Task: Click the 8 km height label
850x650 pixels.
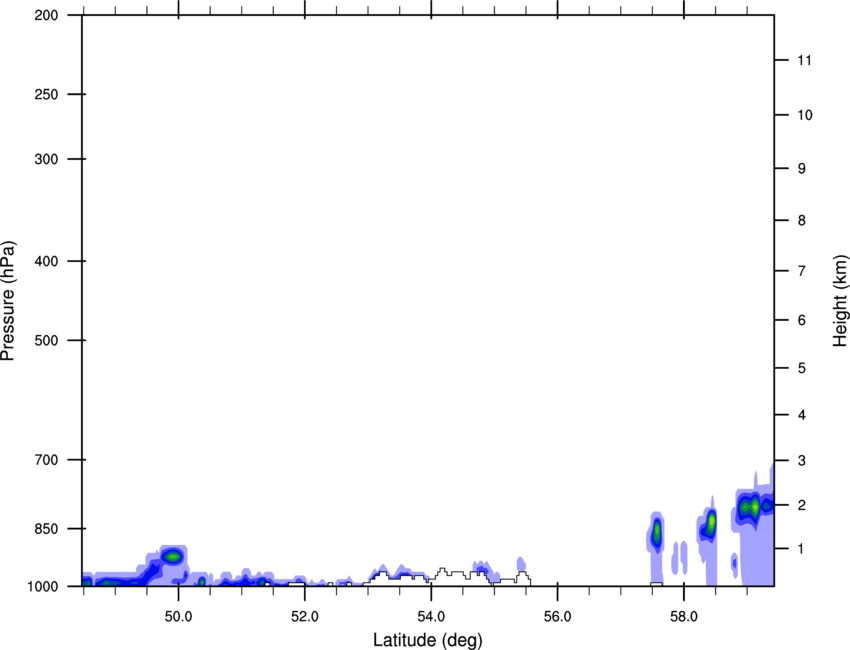Action: coord(802,220)
